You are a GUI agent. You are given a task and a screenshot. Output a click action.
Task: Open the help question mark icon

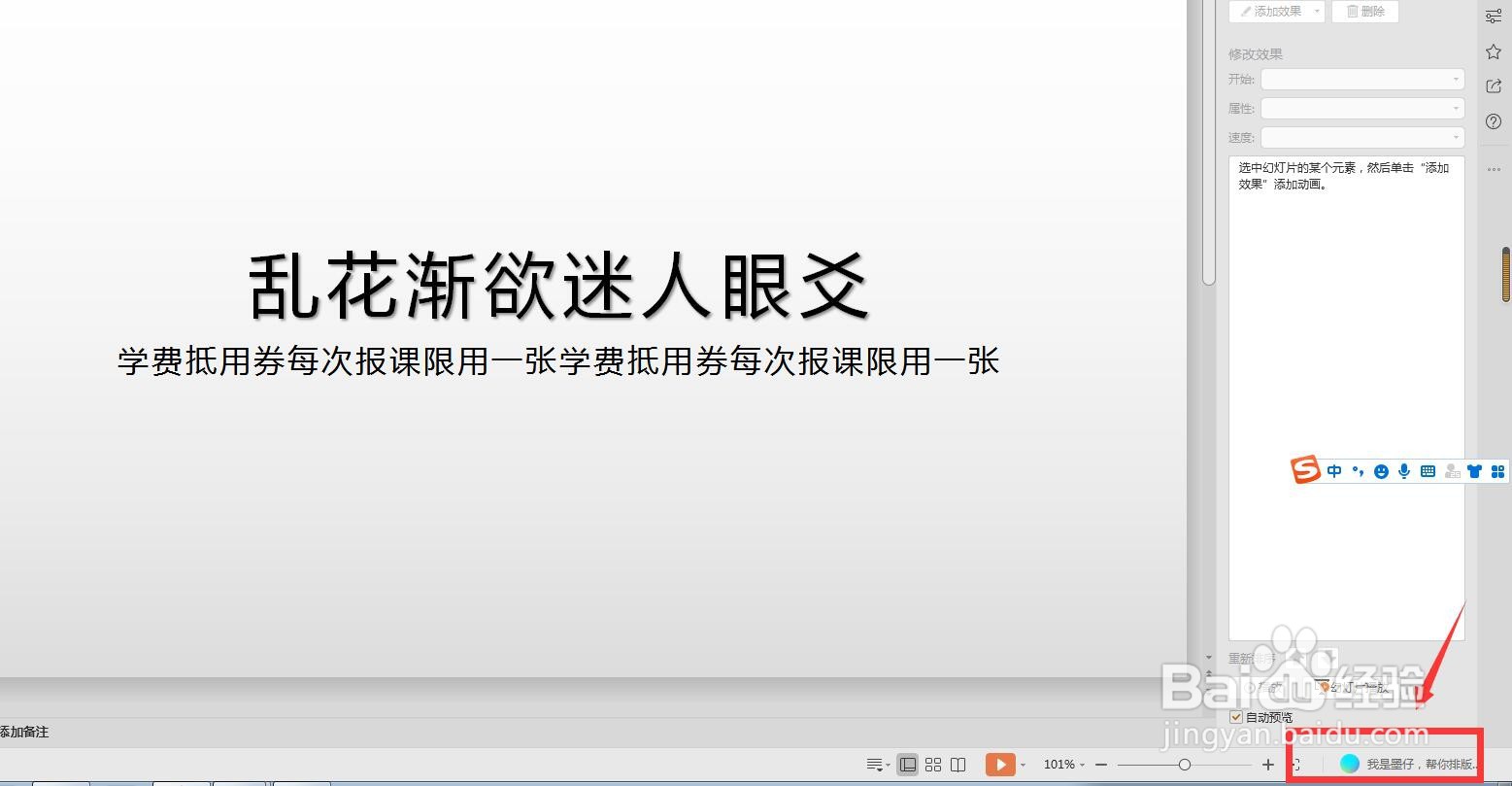pos(1494,121)
